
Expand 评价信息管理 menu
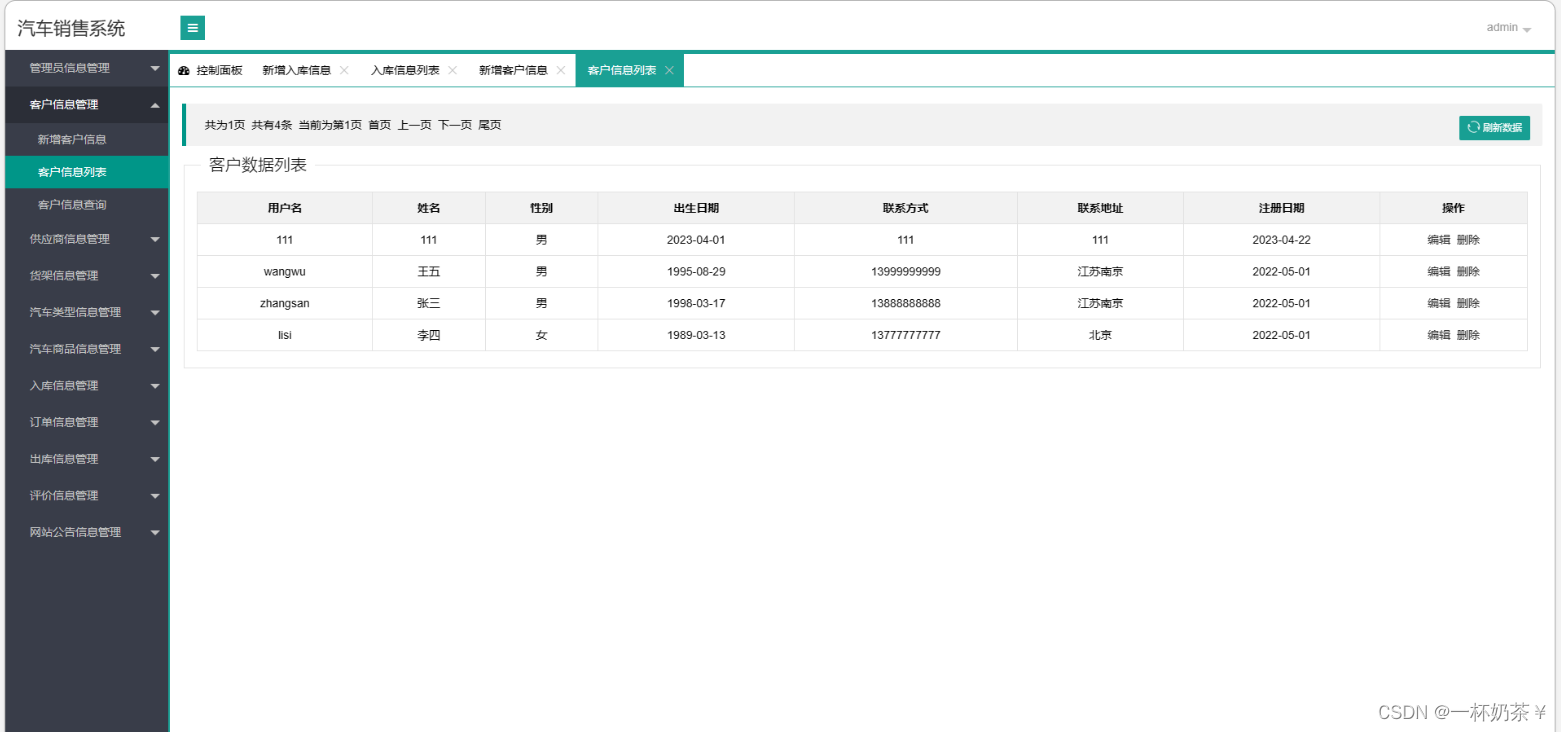(x=87, y=495)
